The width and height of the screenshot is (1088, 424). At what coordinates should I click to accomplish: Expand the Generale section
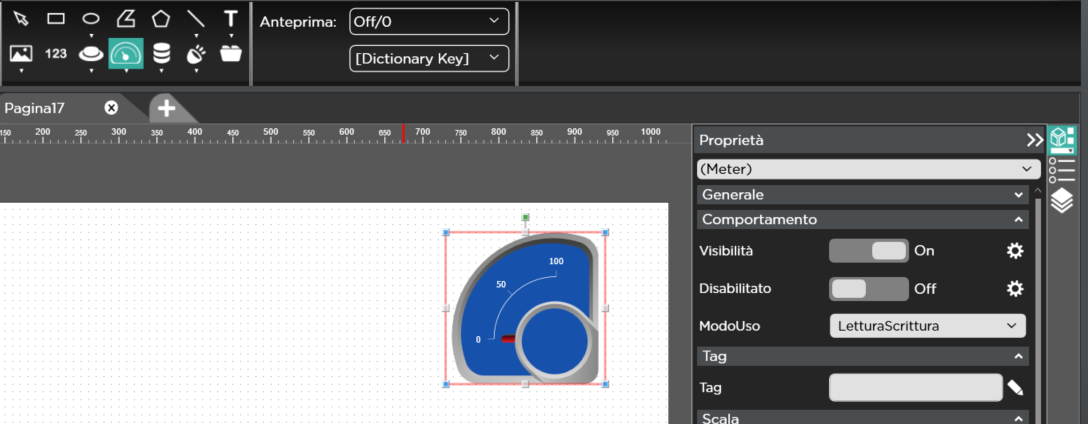click(862, 195)
